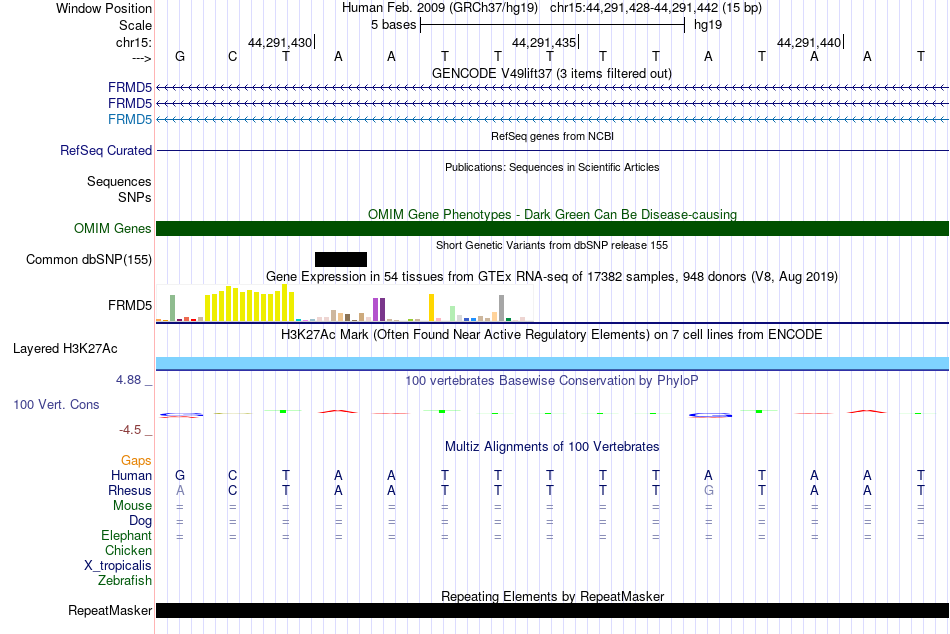Image resolution: width=950 pixels, height=634 pixels.
Task: Click the black Common dbSNP variant block
Action: [340, 259]
